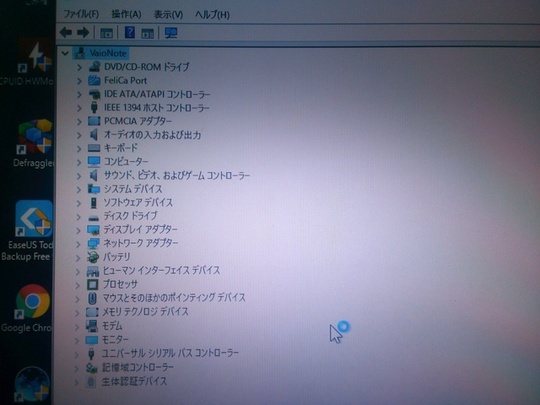Viewport: 540px width, 405px height.
Task: Click the show/hide console tree toolbar icon
Action: (x=106, y=33)
